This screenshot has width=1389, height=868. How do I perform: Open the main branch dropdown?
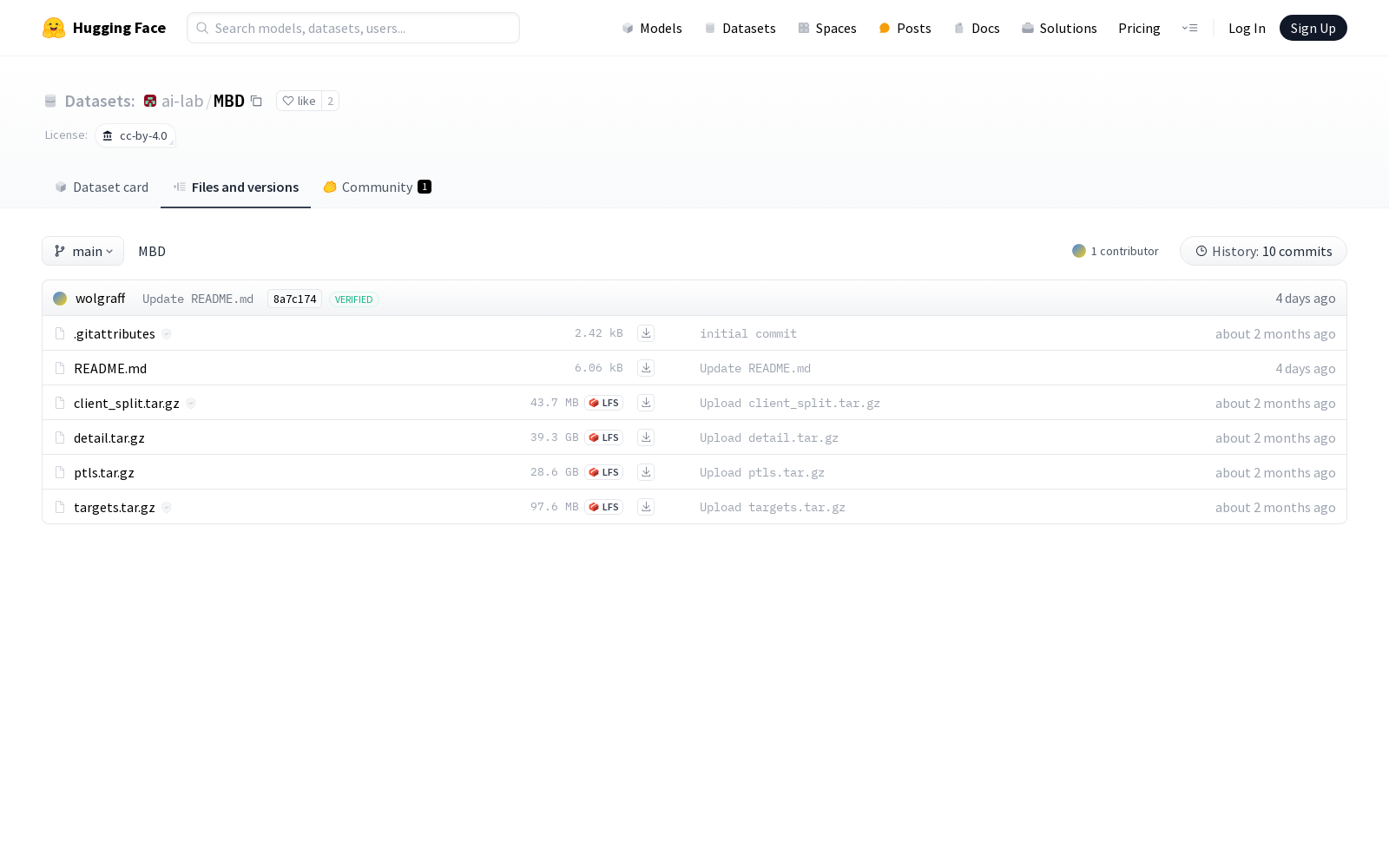click(x=82, y=251)
